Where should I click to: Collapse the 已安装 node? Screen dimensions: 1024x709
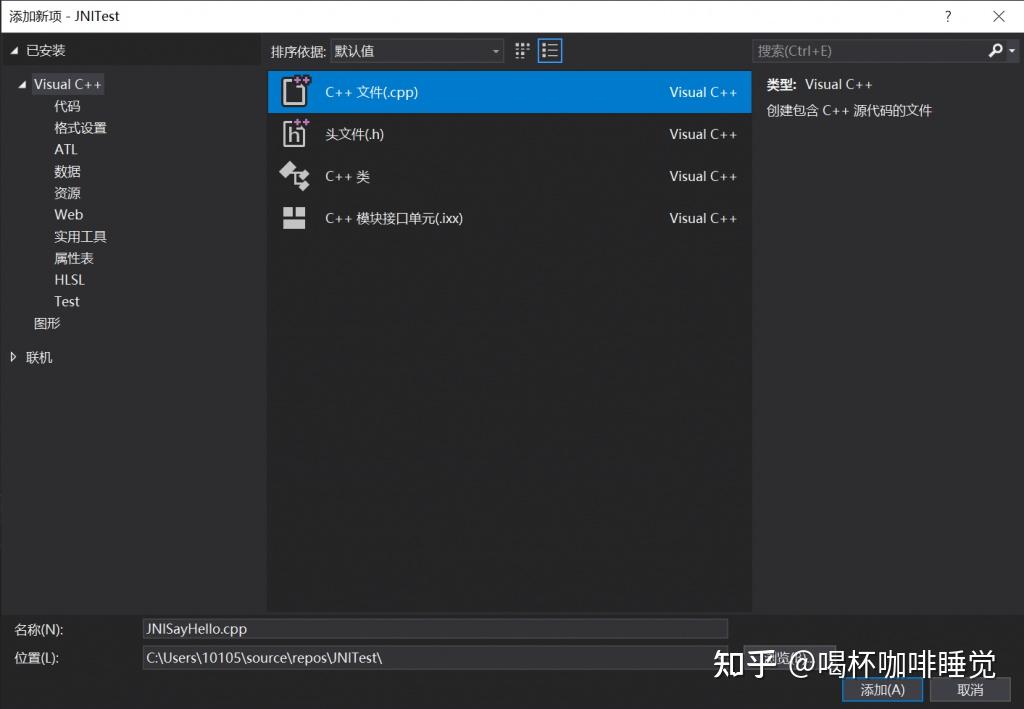(x=13, y=49)
